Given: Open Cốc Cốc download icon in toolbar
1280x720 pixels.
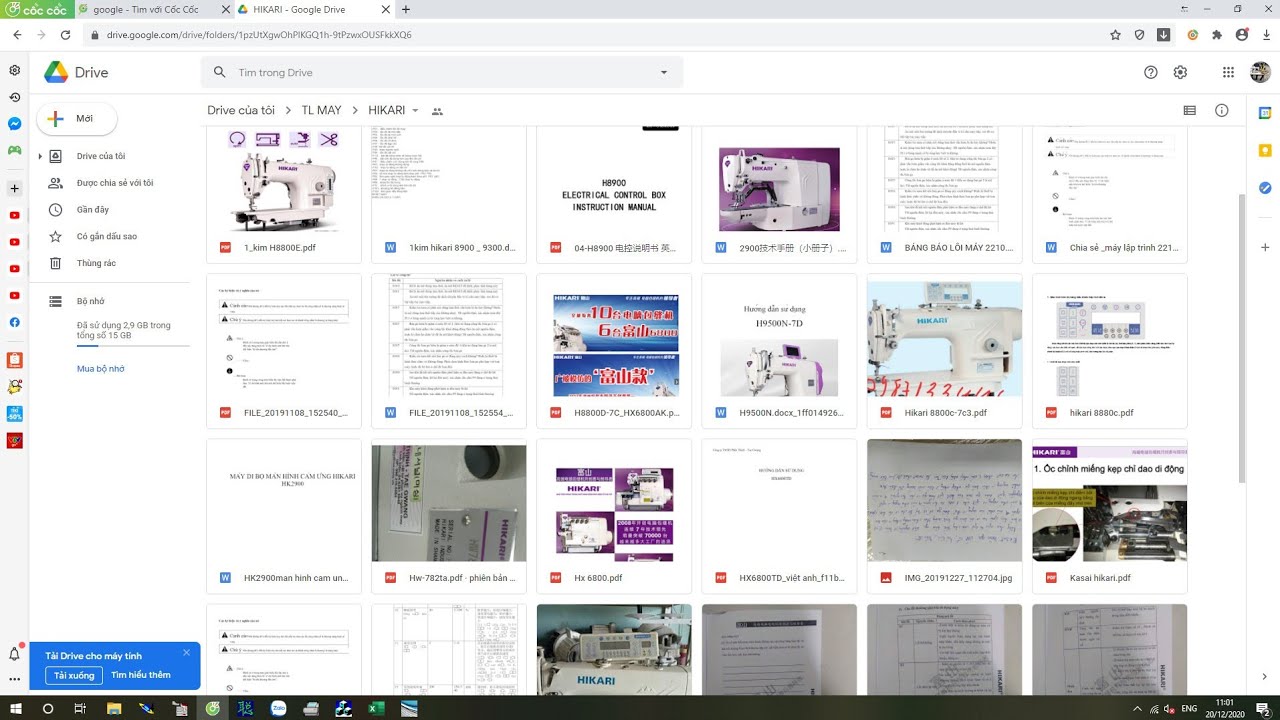Looking at the screenshot, I should 1163,34.
